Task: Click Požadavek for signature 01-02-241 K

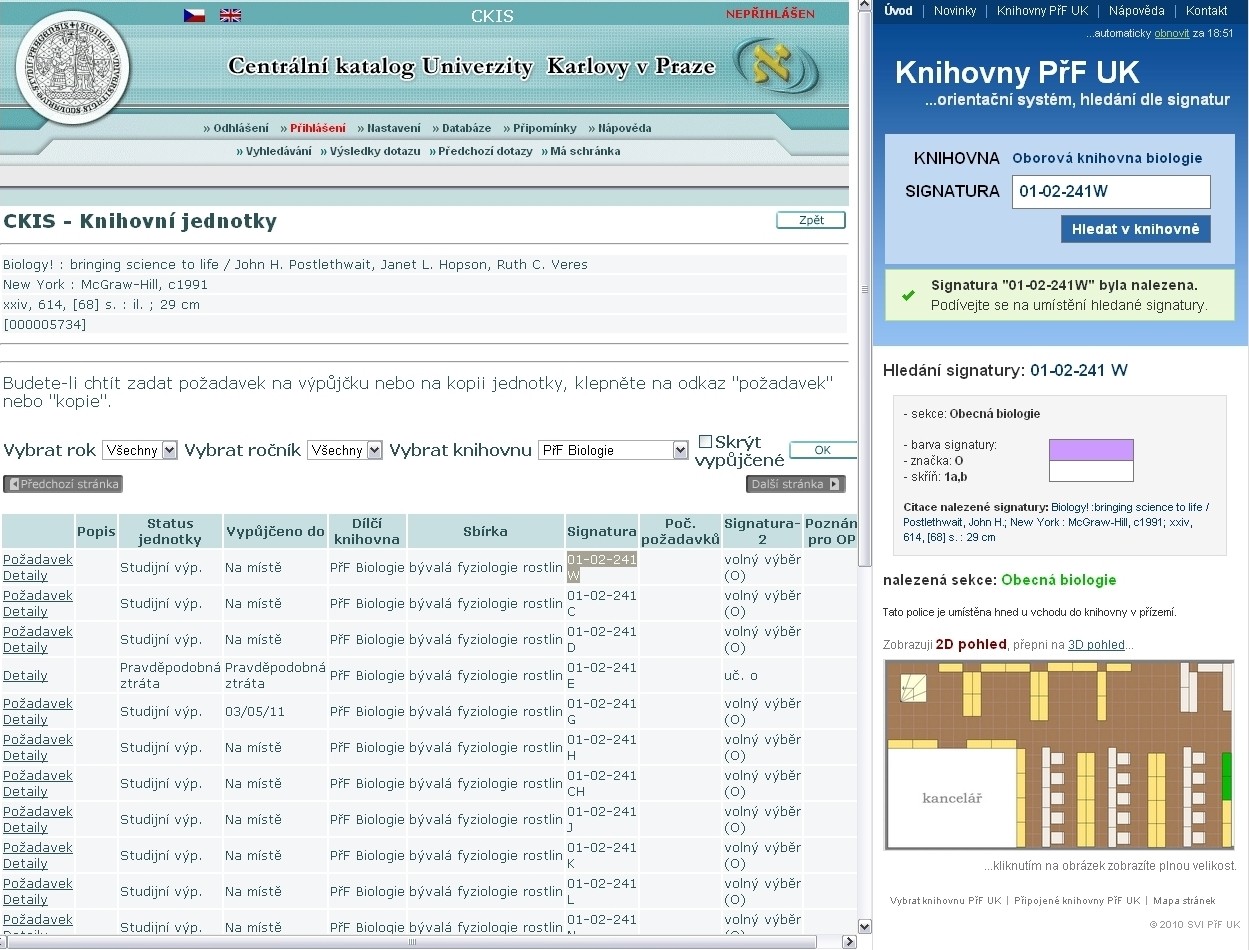Action: pos(38,848)
